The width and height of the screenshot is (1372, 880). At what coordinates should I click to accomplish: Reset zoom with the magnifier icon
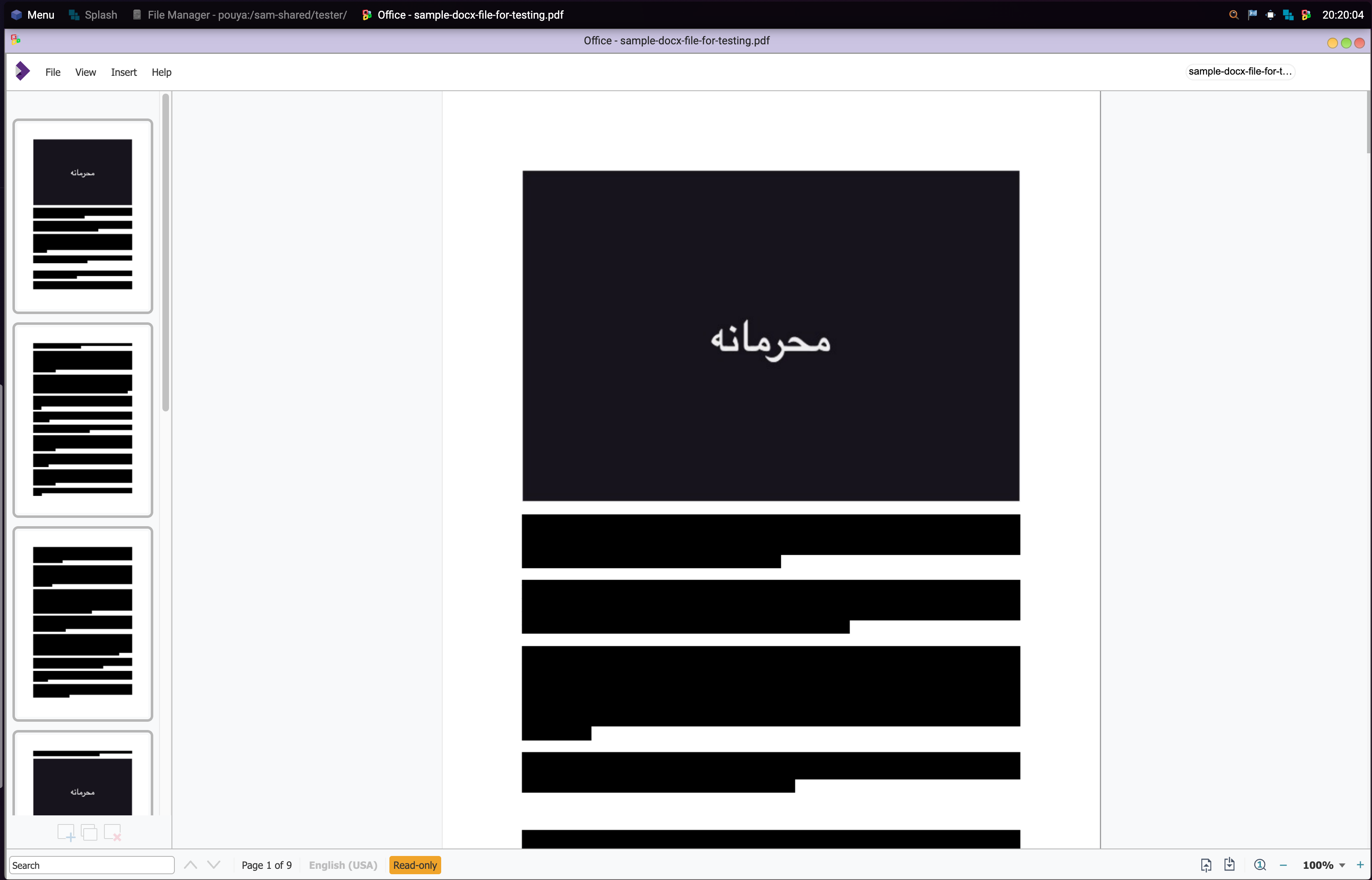(x=1259, y=865)
